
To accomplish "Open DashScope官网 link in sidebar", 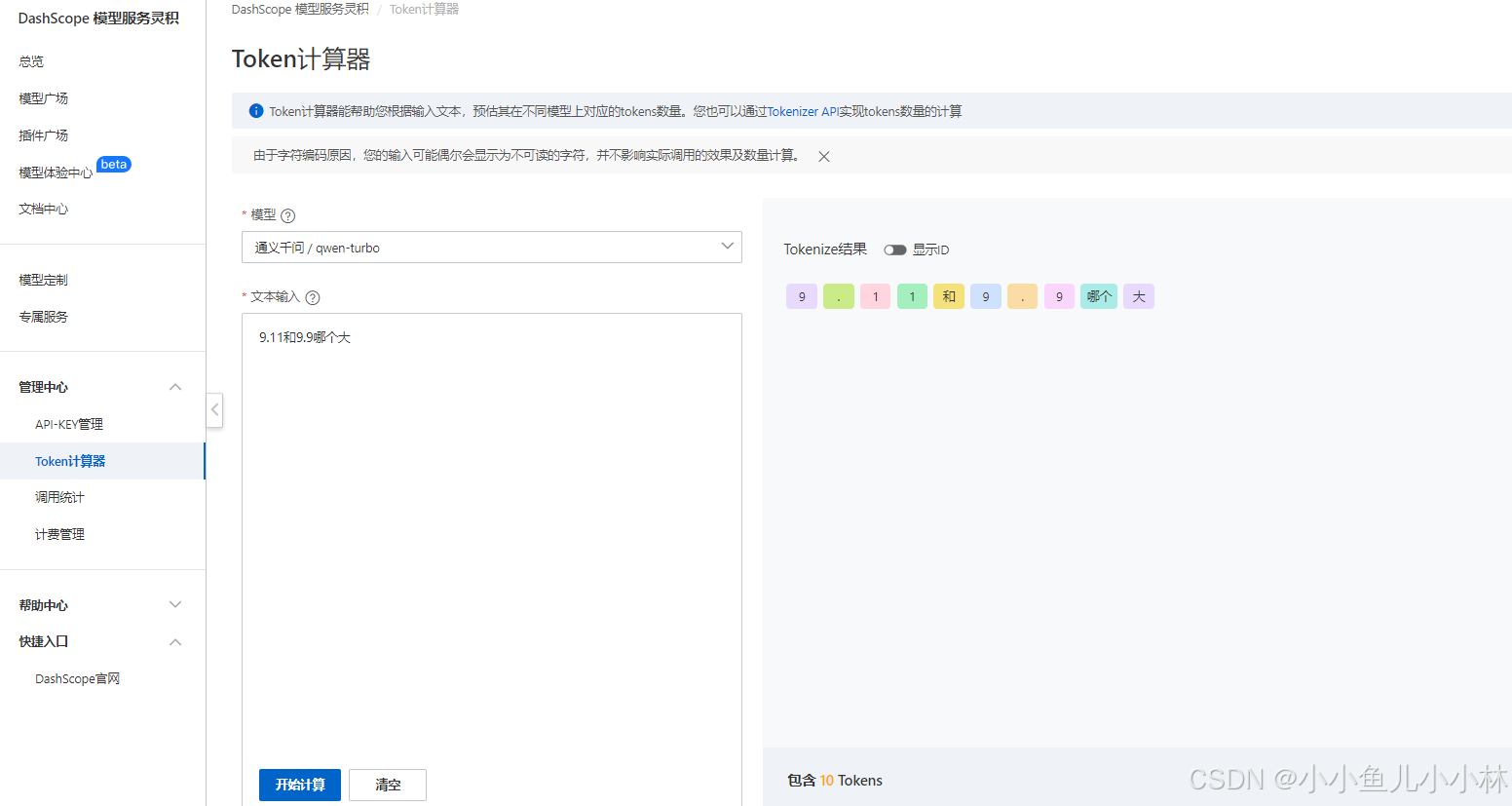I will pos(78,678).
